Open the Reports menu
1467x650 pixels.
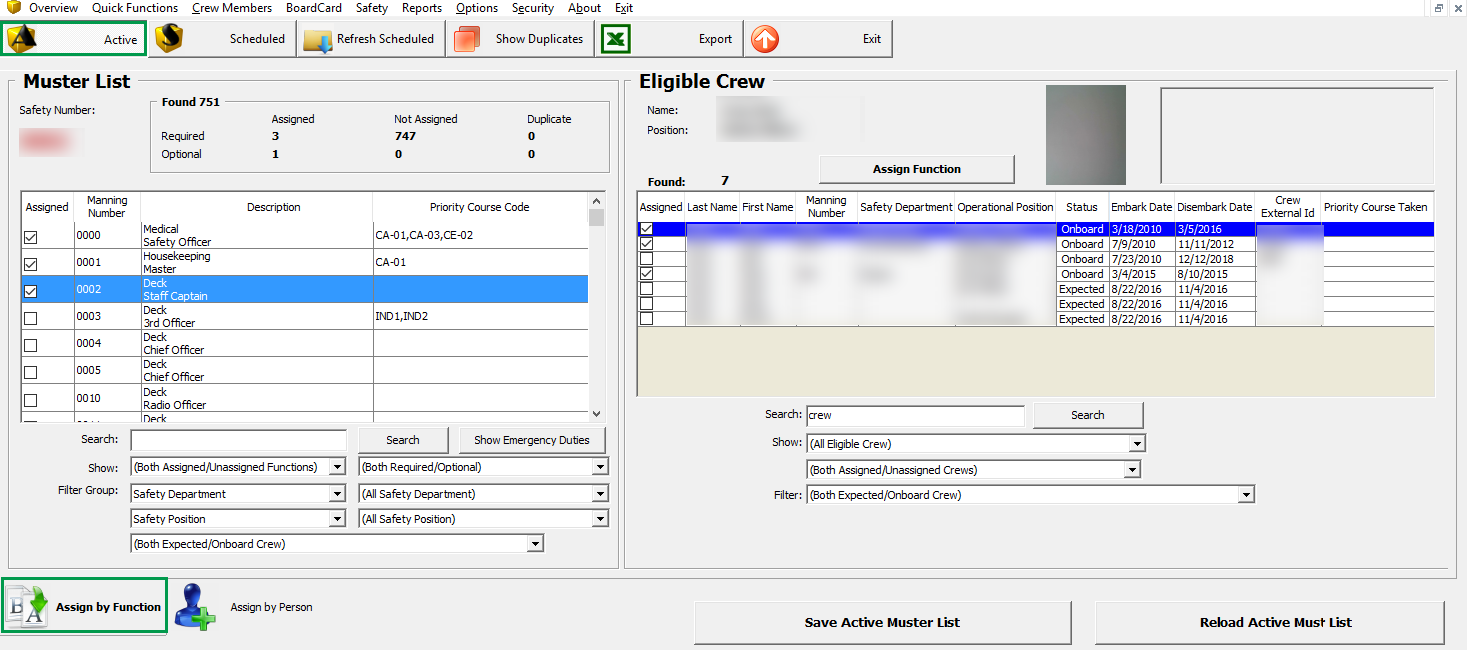click(421, 8)
